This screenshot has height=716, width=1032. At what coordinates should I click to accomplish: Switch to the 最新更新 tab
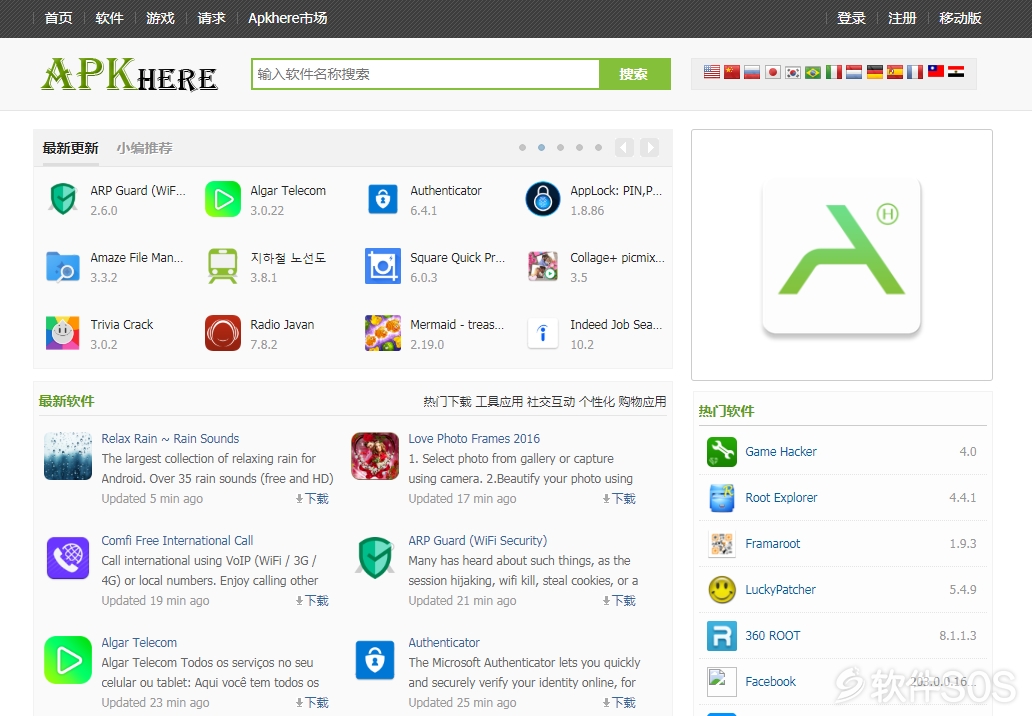pos(70,148)
